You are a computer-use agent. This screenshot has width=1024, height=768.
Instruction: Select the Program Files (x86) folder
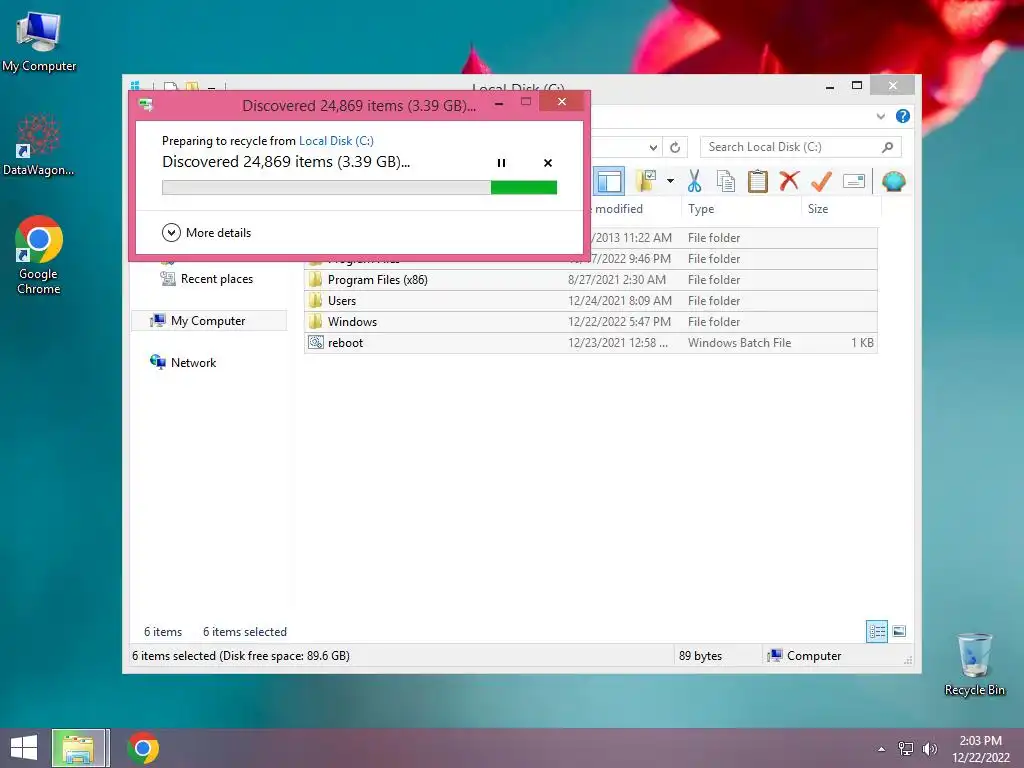590,280
